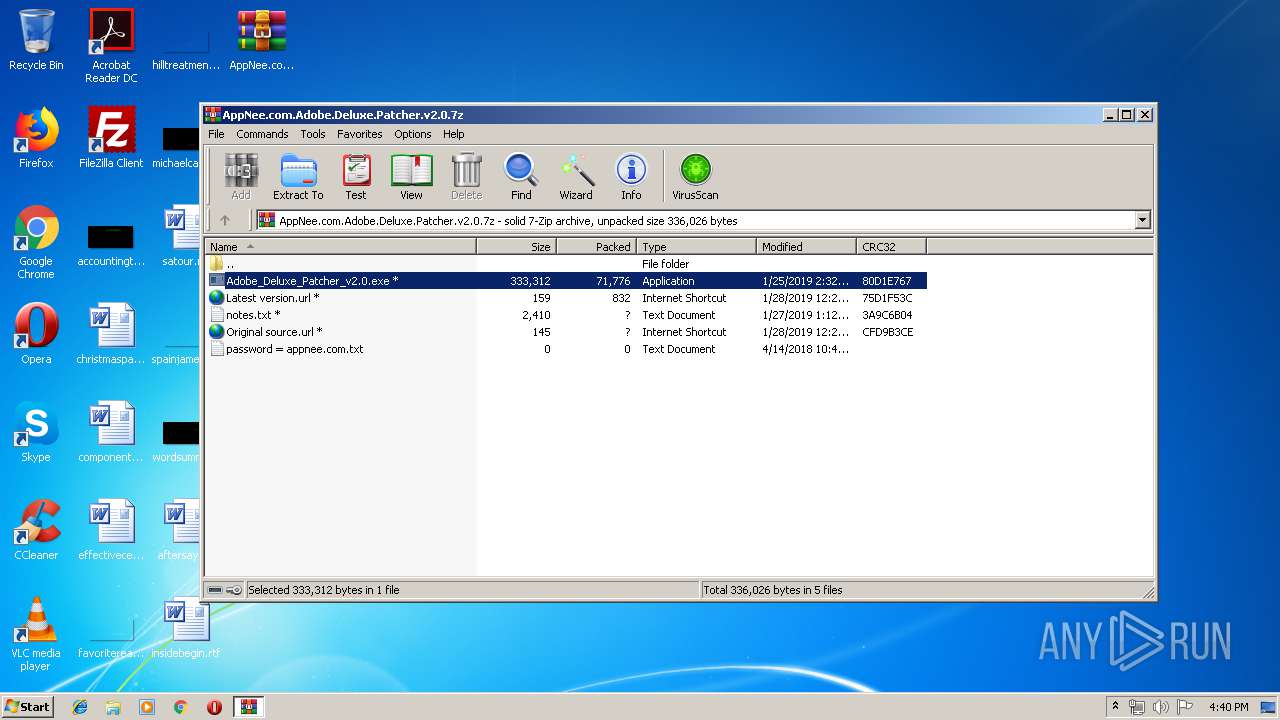The image size is (1280, 720).
Task: Sort by the Type column header
Action: pyautogui.click(x=696, y=246)
